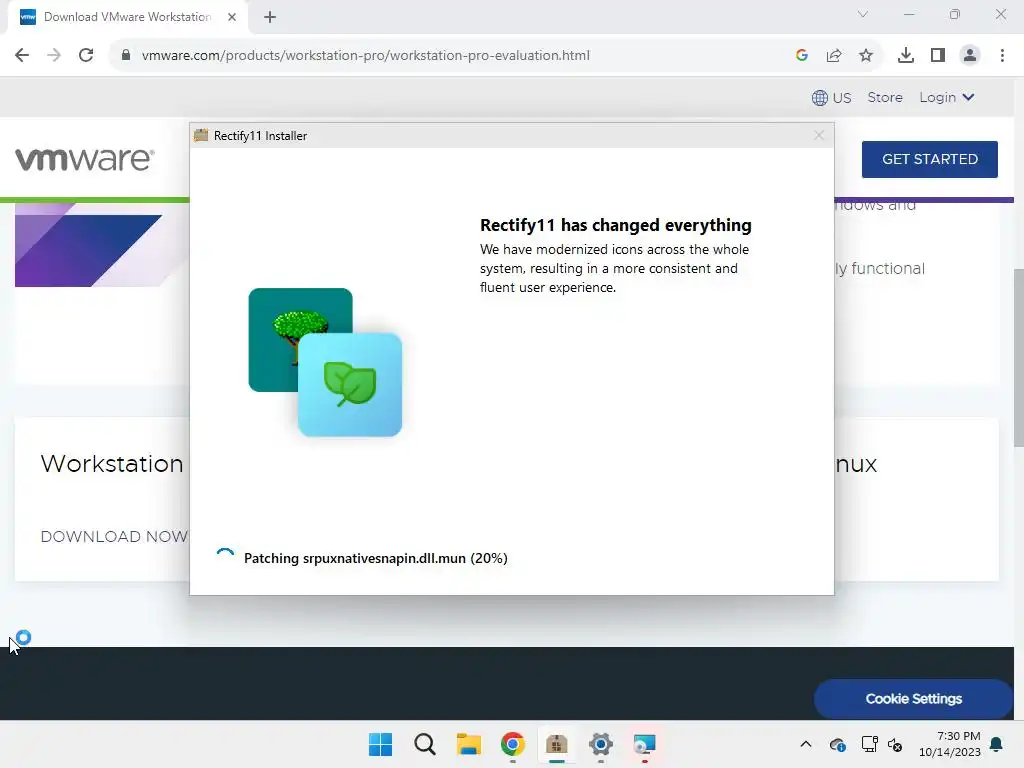Click the Rectify11 Installer title icon
Image resolution: width=1024 pixels, height=768 pixels.
[201, 135]
